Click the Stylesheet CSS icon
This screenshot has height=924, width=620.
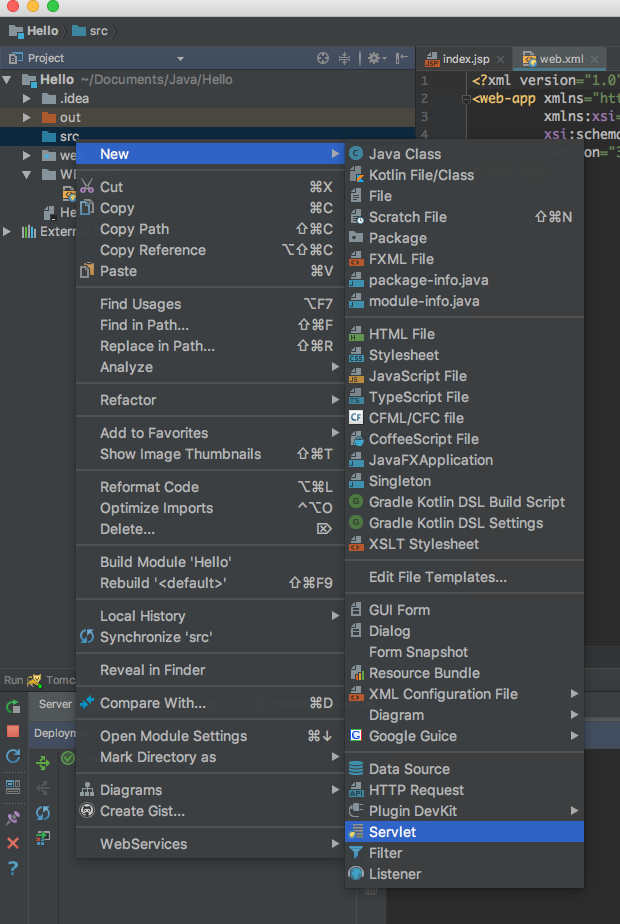coord(355,355)
